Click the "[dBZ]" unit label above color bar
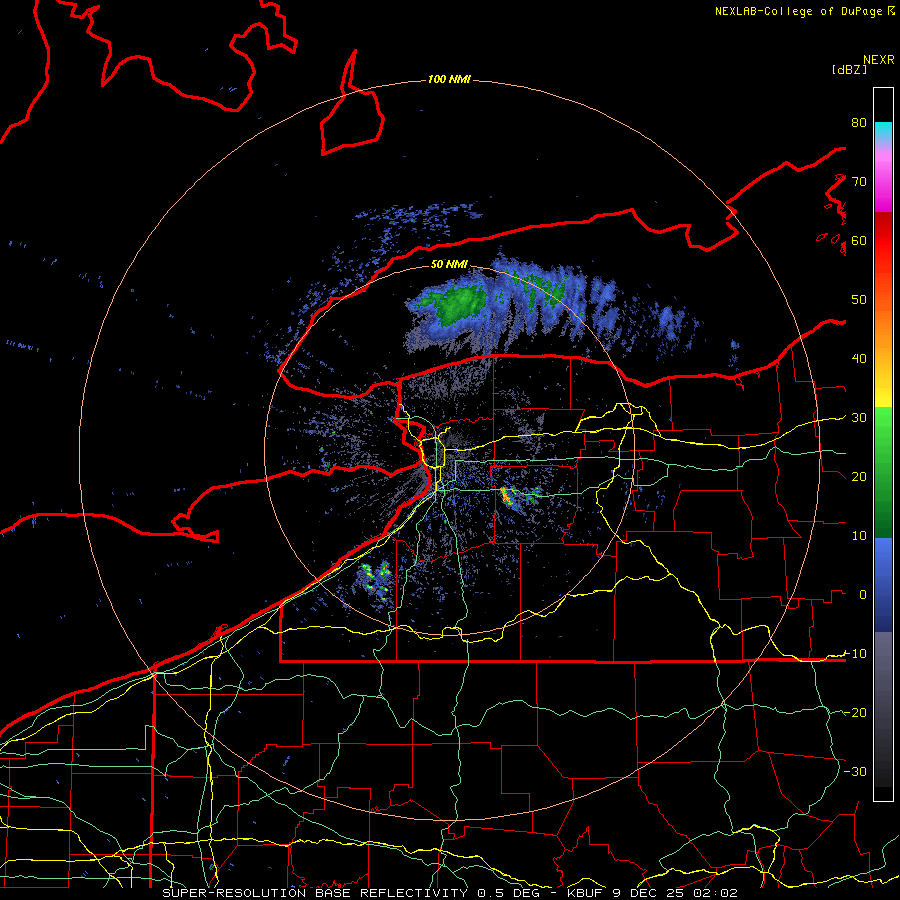900x900 pixels. coord(849,69)
